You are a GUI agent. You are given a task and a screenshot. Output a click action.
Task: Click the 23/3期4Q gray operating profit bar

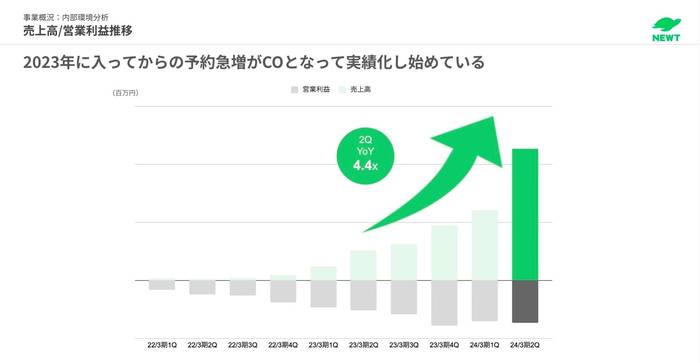point(444,303)
